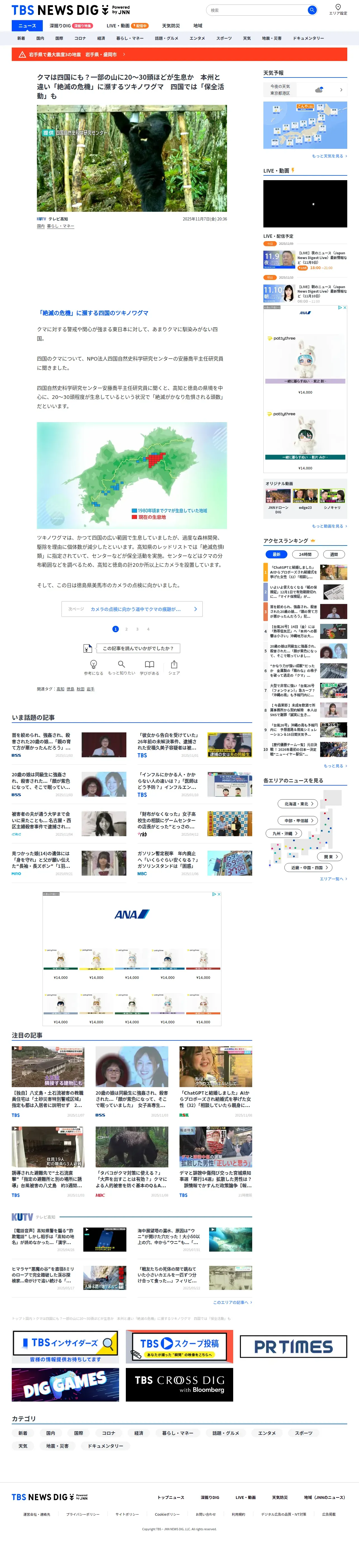Close the ANA sidebar ad via X icon
Image resolution: width=359 pixels, height=1568 pixels.
tap(344, 307)
